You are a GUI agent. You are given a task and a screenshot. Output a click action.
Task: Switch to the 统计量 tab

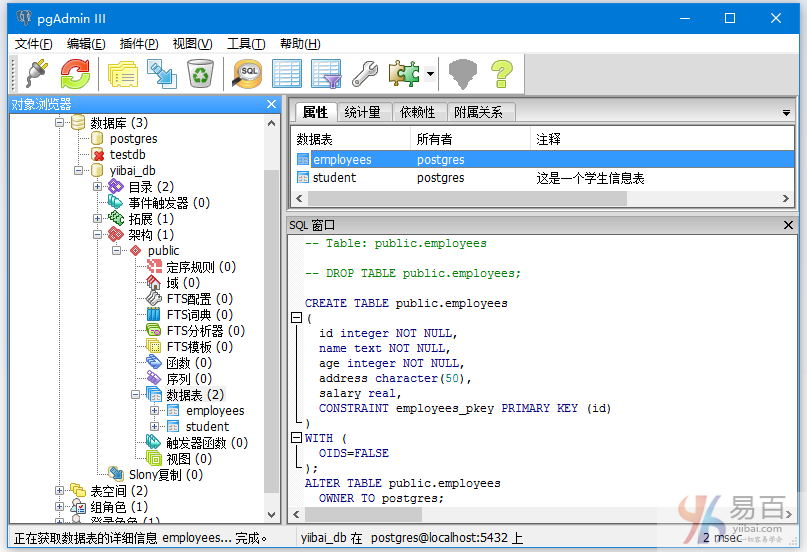[x=362, y=112]
